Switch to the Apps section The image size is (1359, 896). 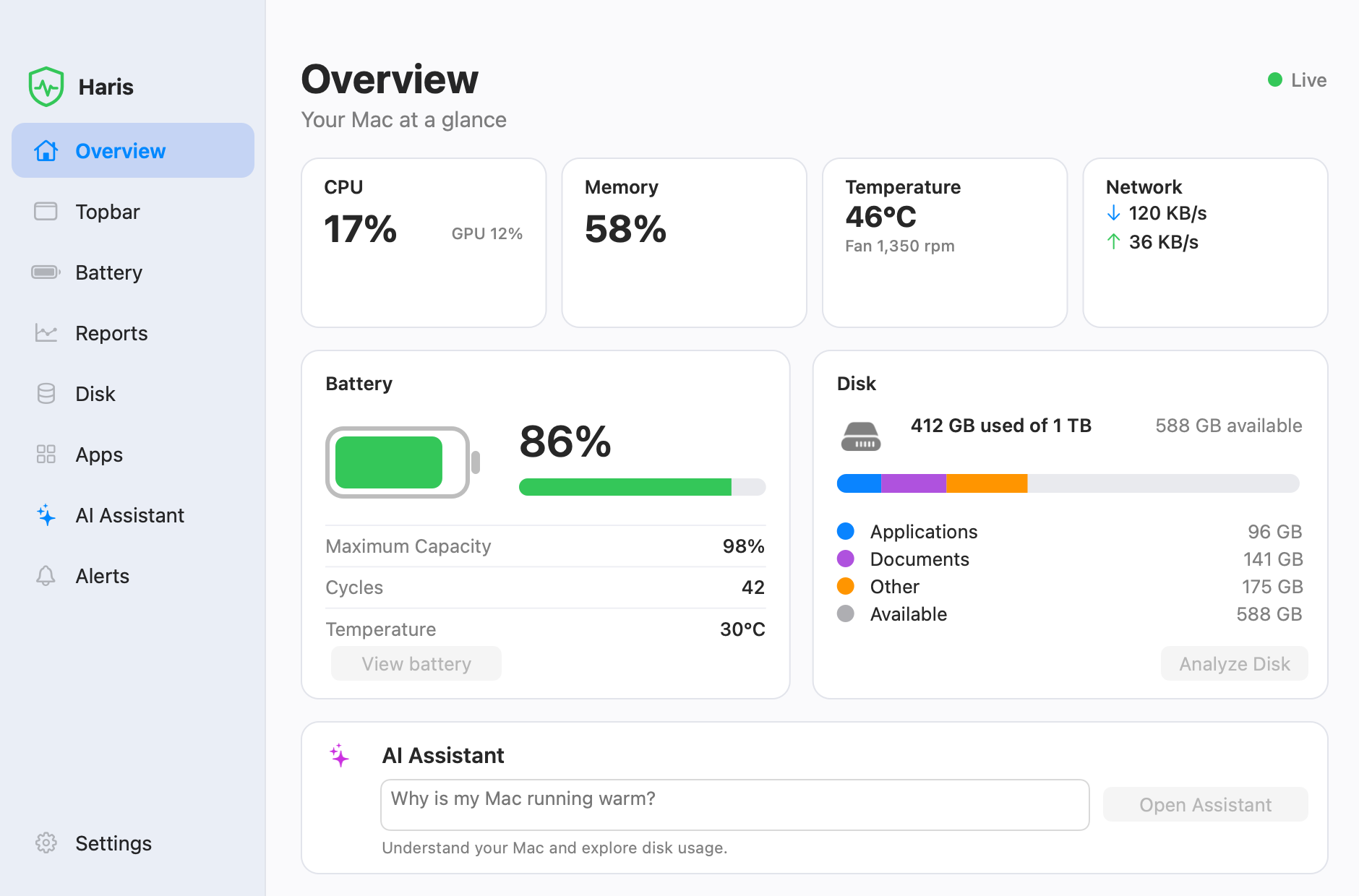133,454
